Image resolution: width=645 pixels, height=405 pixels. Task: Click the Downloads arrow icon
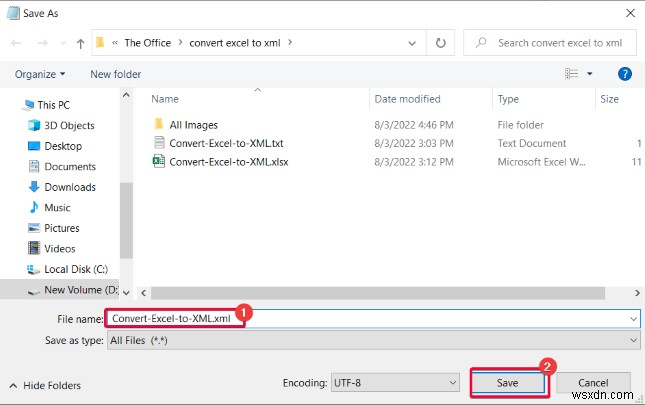coord(34,187)
